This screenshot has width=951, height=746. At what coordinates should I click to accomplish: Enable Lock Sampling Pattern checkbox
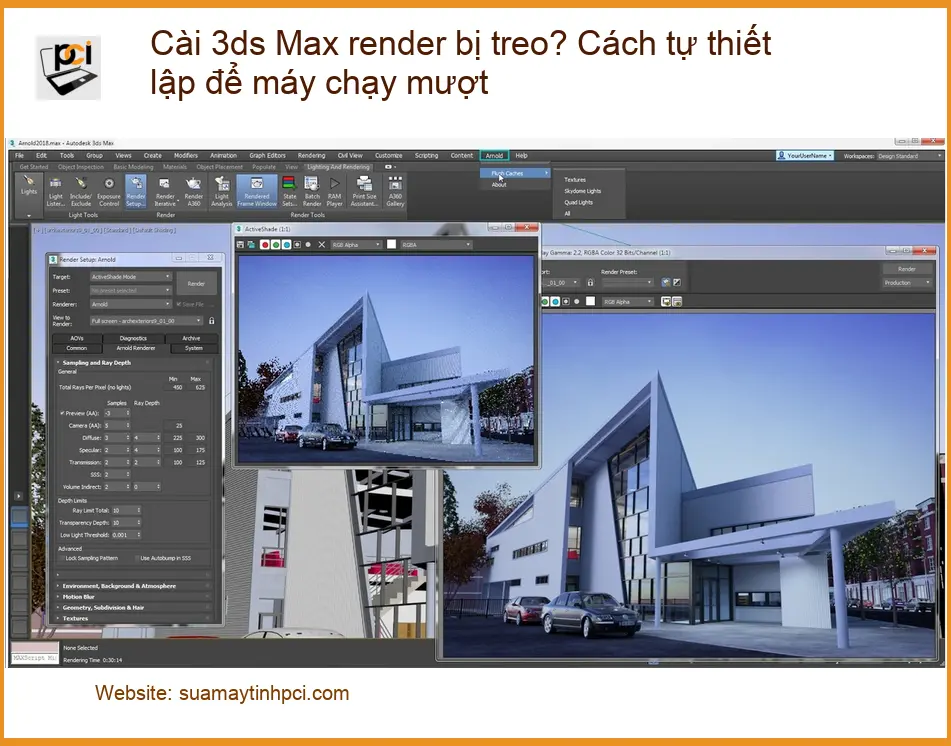point(61,558)
